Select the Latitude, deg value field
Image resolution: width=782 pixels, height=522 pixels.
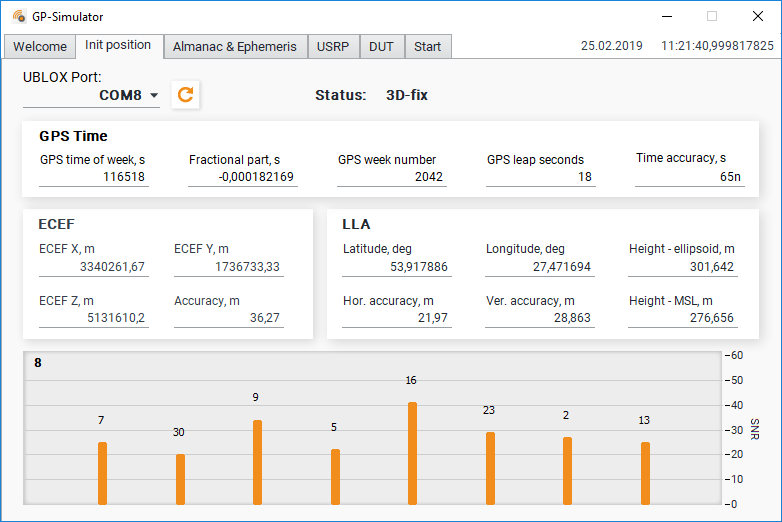(396, 267)
